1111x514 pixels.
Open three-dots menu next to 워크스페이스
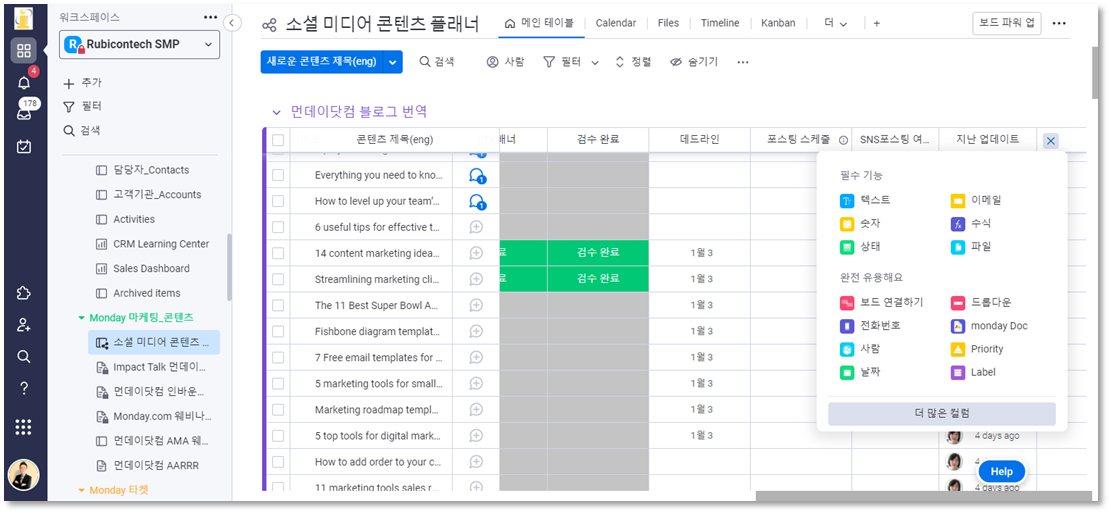(210, 17)
